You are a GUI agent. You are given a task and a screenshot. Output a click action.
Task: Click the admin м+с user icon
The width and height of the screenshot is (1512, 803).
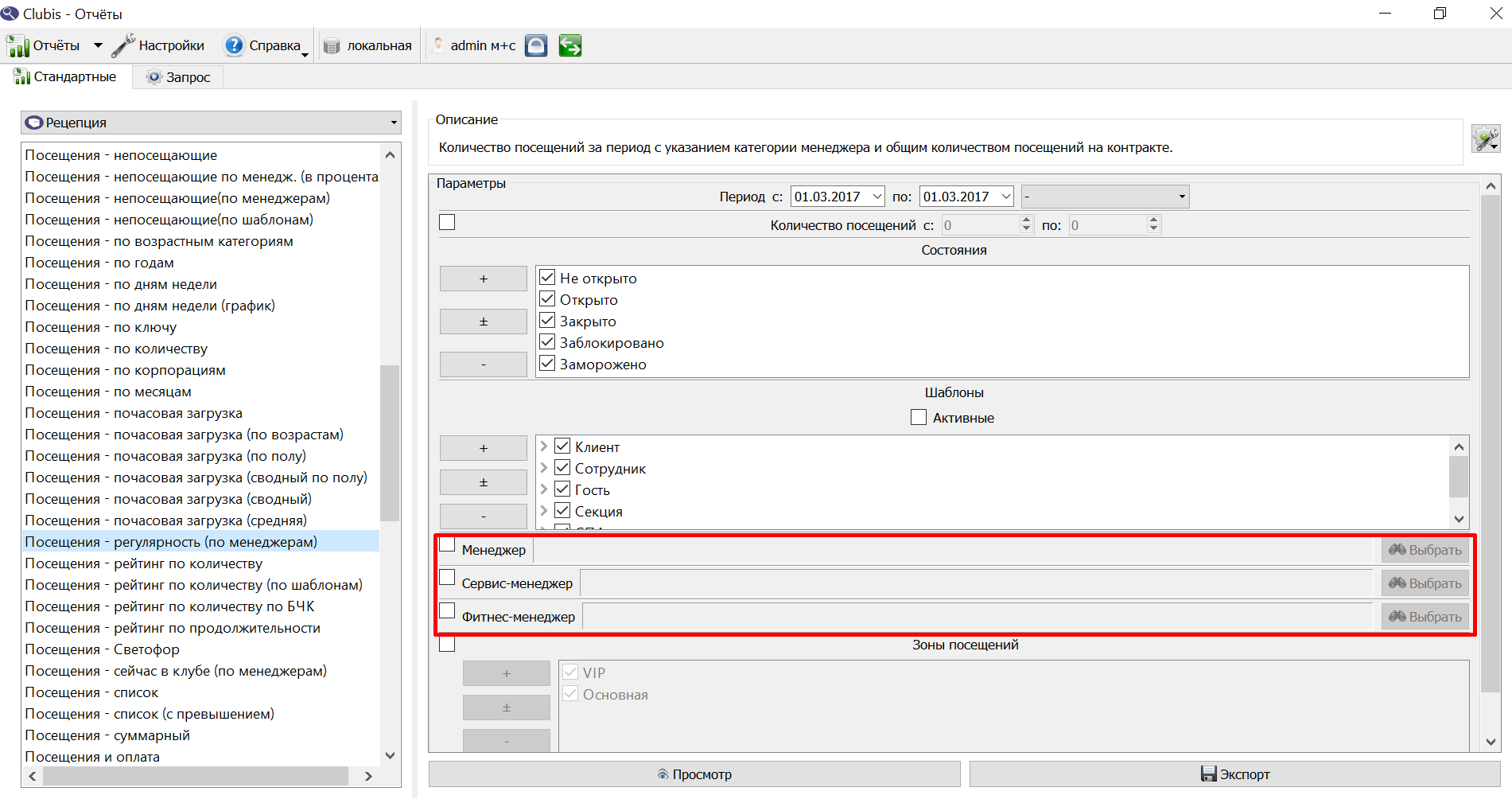click(x=437, y=45)
